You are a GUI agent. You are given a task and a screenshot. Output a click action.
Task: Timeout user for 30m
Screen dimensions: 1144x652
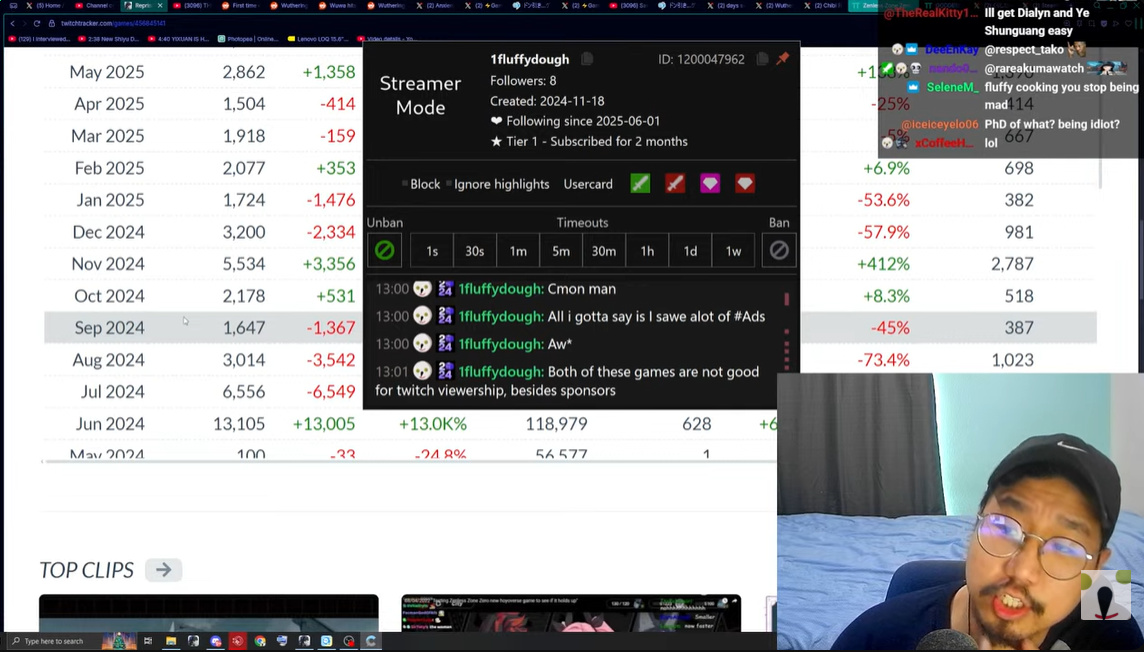click(603, 251)
